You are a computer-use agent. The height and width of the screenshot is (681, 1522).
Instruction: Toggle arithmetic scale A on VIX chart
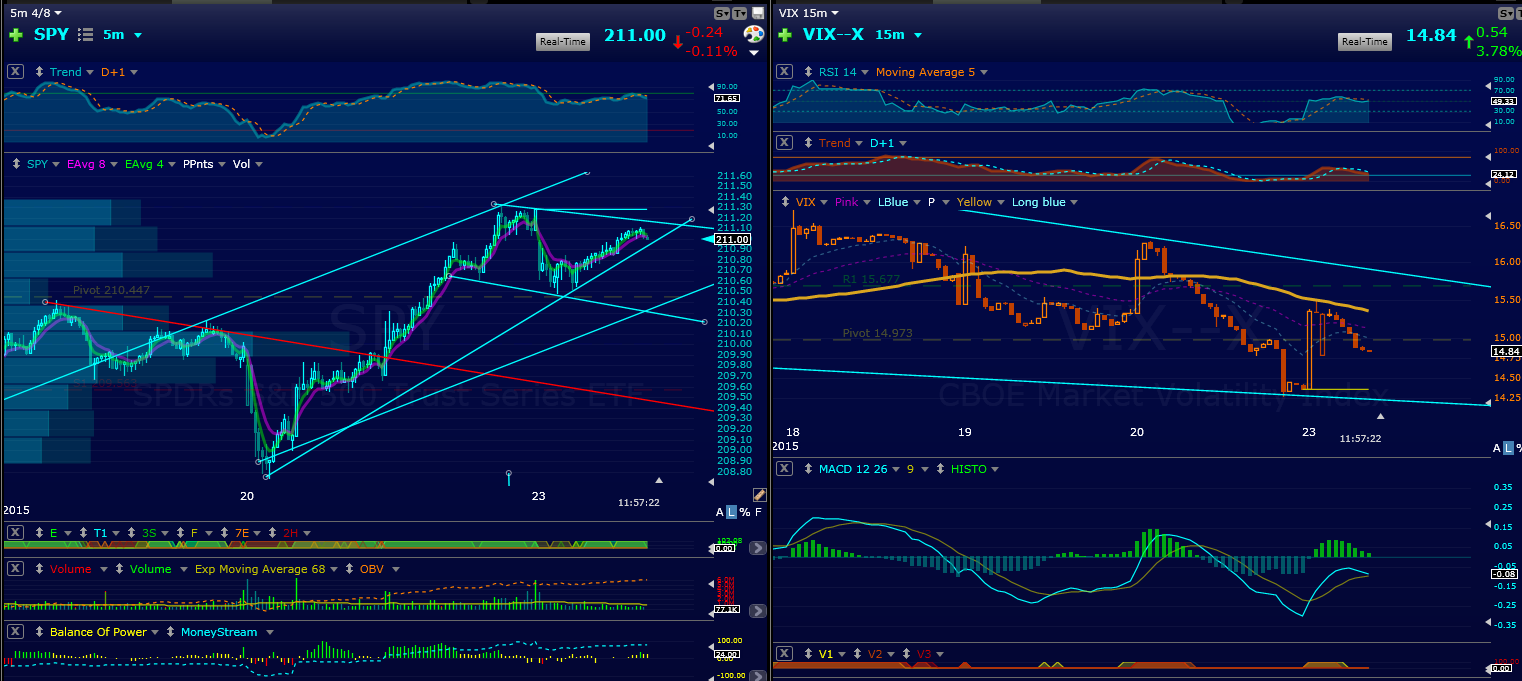1497,447
